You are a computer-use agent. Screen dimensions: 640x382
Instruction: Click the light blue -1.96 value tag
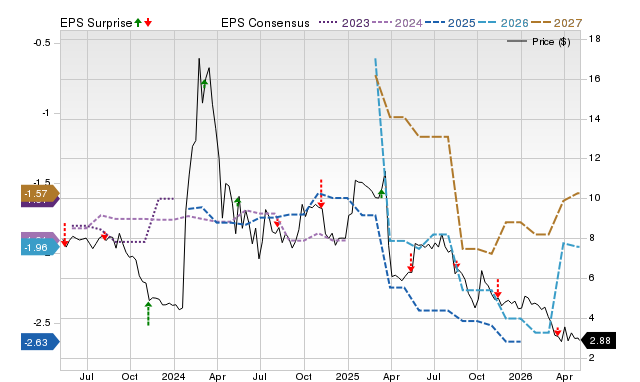click(x=40, y=248)
